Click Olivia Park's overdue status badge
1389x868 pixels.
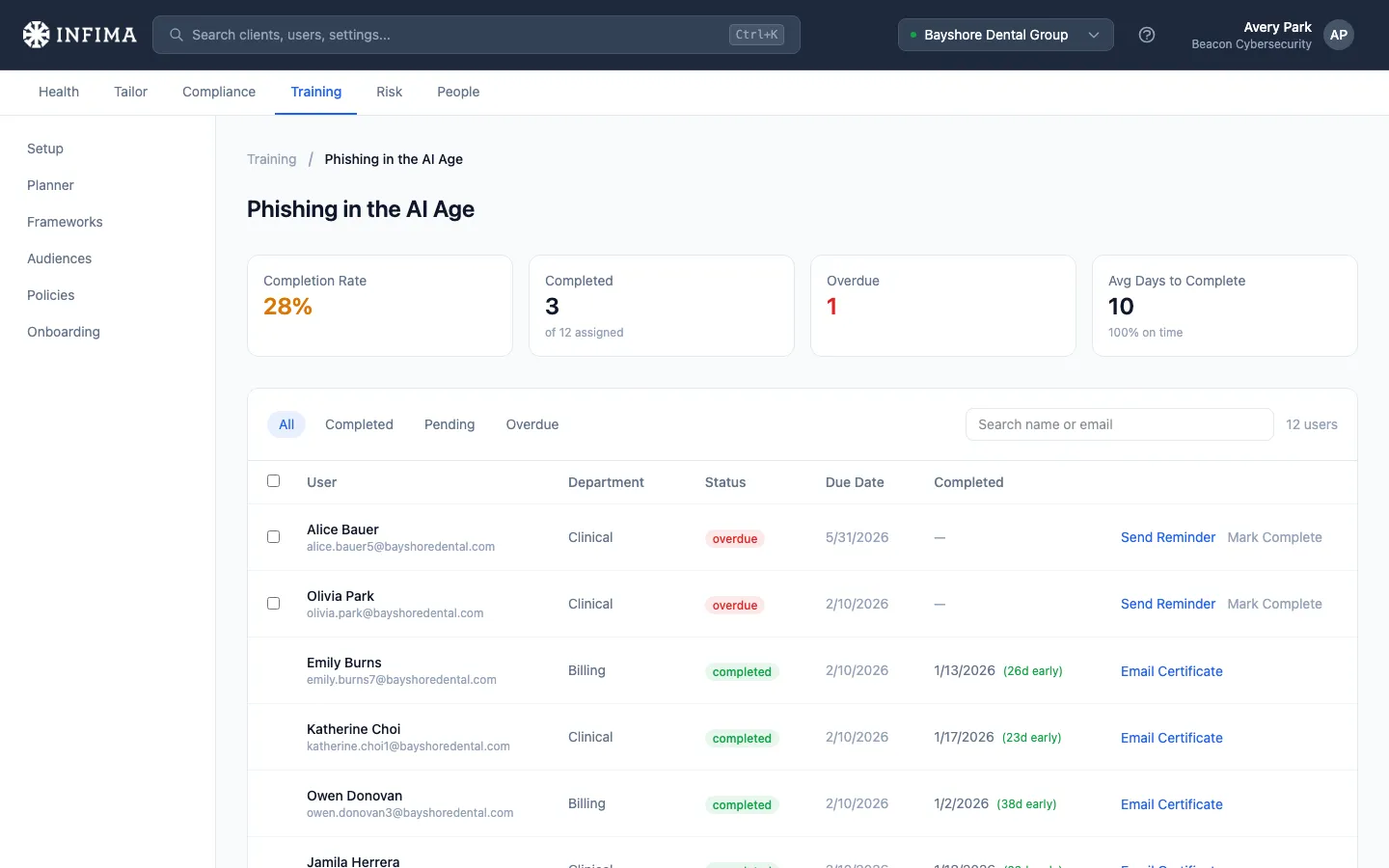coord(735,605)
